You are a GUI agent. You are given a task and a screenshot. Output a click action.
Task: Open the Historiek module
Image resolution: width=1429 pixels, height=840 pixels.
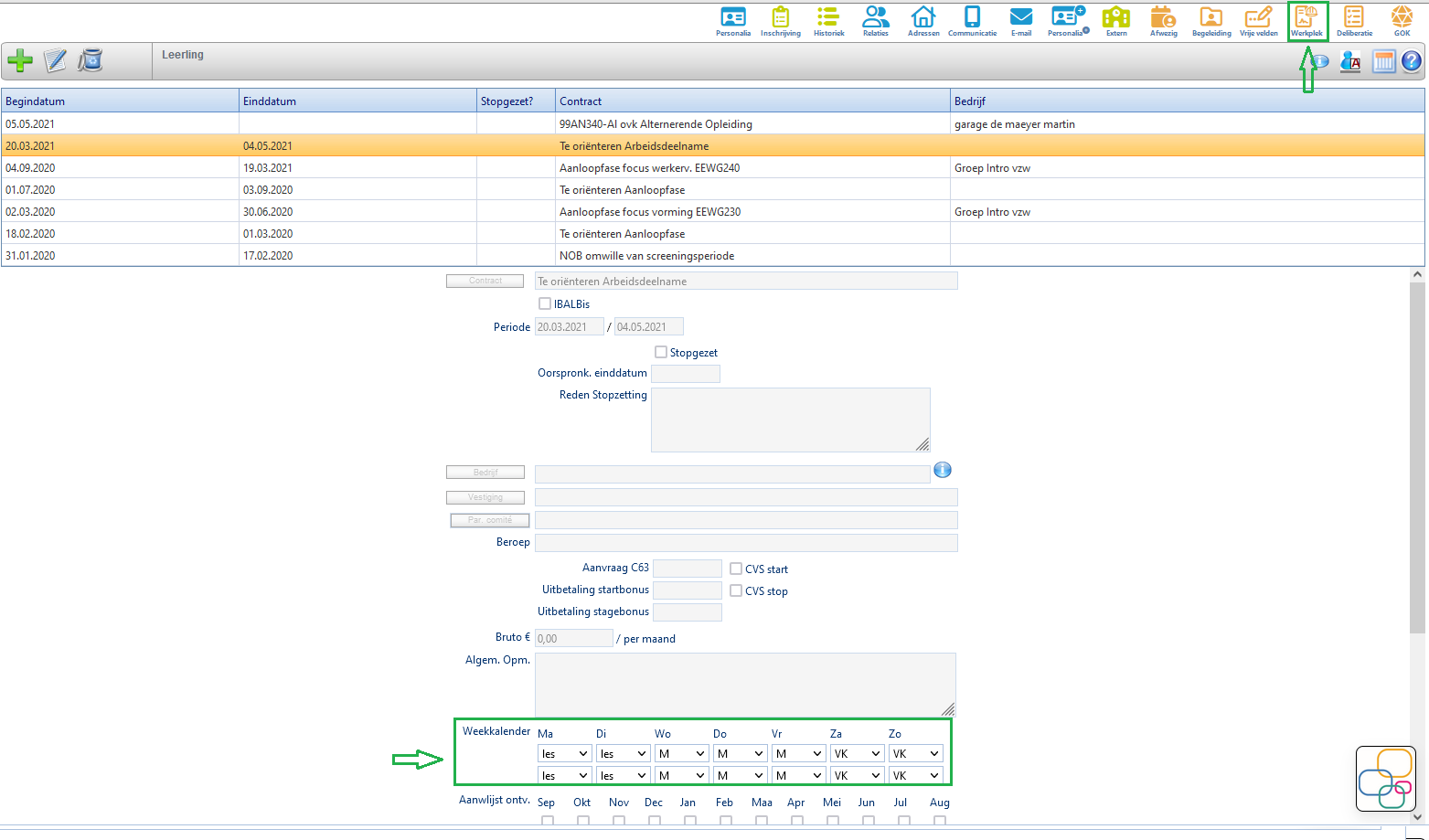(828, 22)
